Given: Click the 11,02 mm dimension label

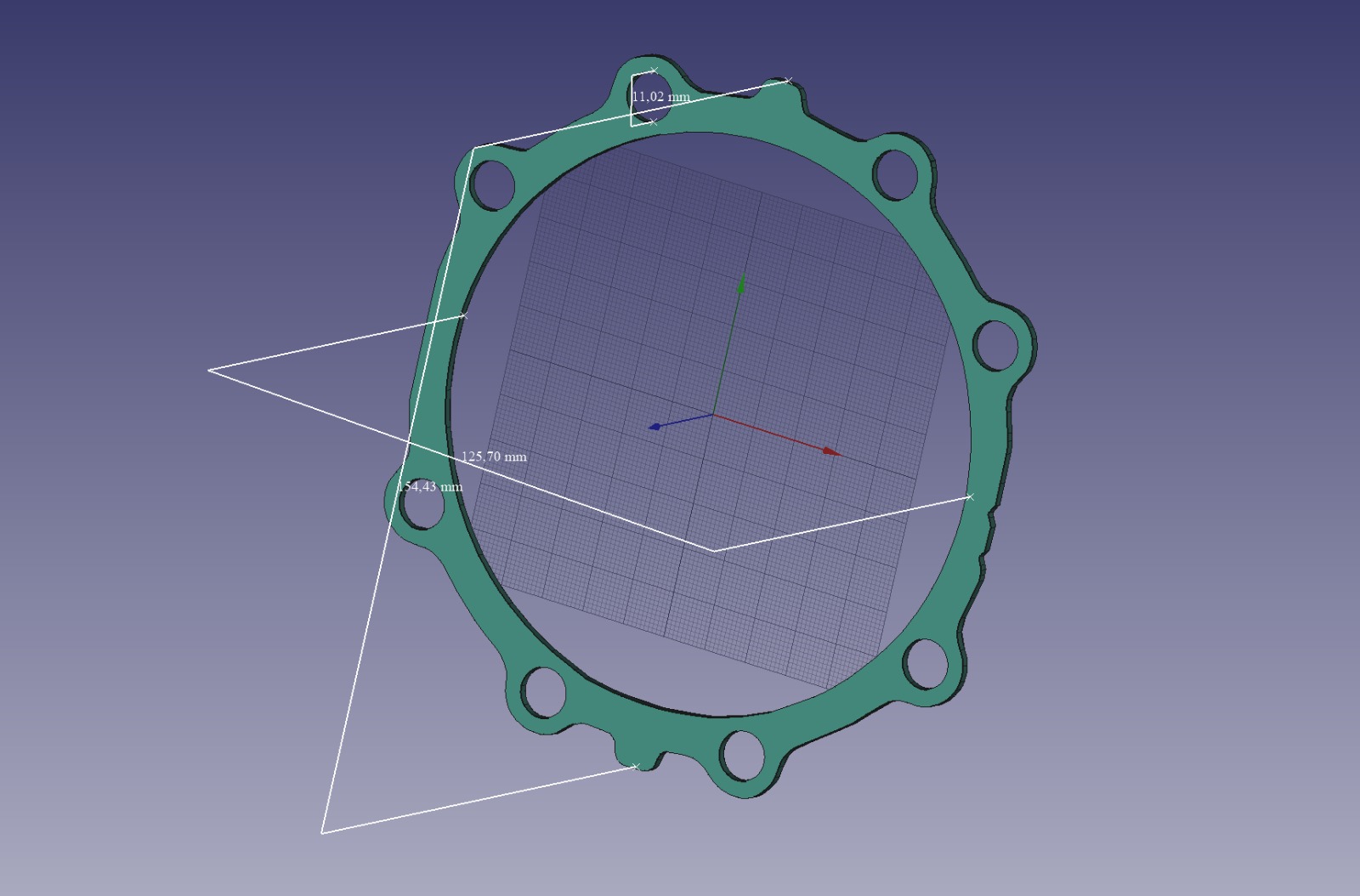Looking at the screenshot, I should coord(660,97).
